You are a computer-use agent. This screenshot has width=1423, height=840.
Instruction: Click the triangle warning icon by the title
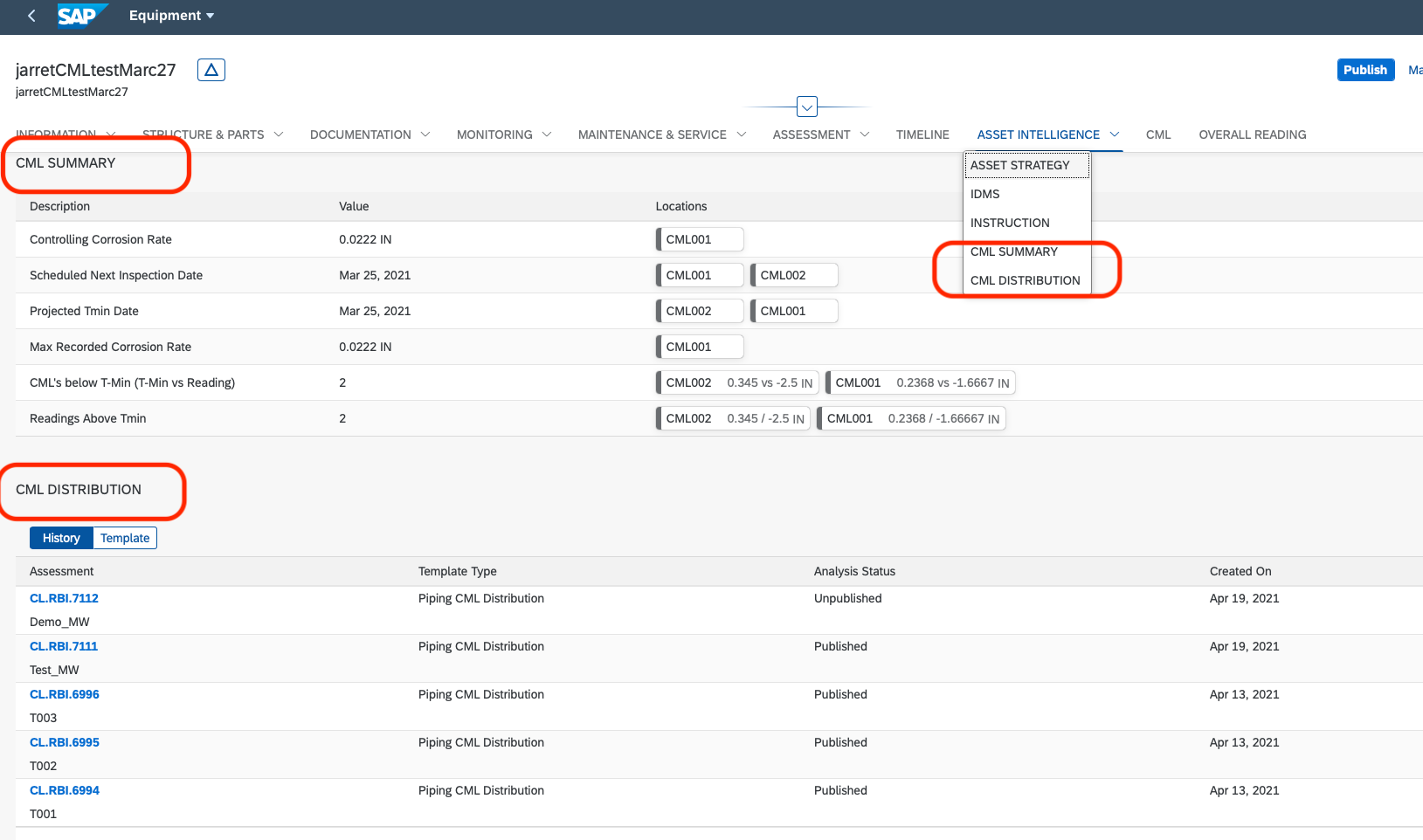(211, 70)
